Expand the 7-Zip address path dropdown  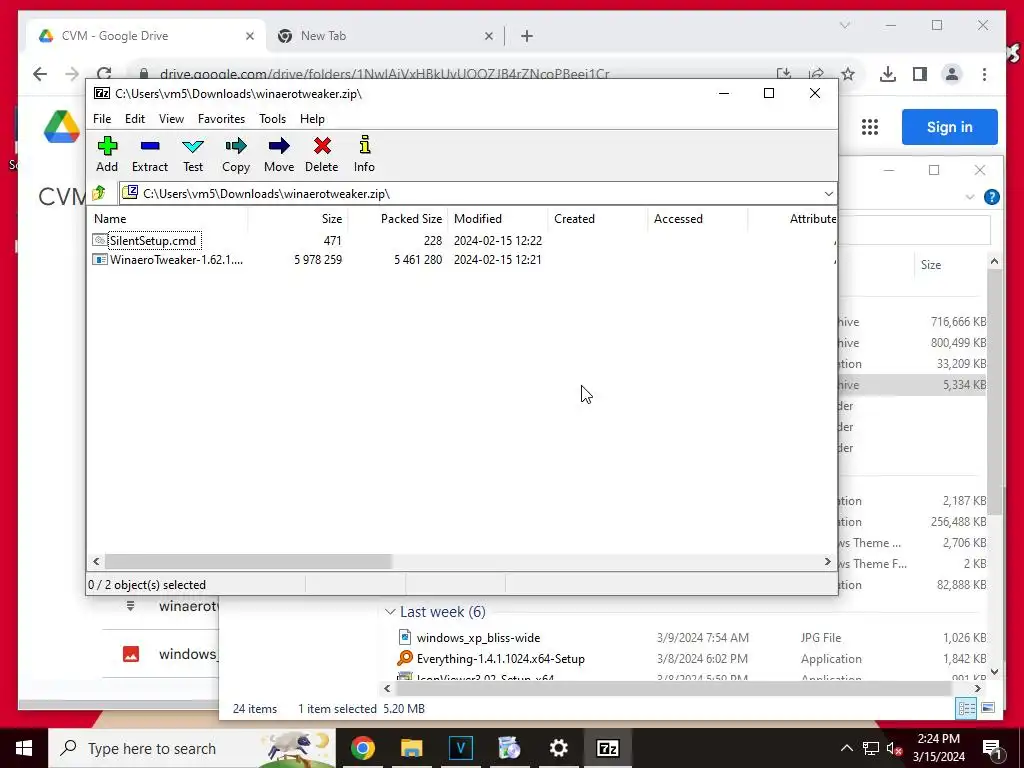pyautogui.click(x=828, y=193)
